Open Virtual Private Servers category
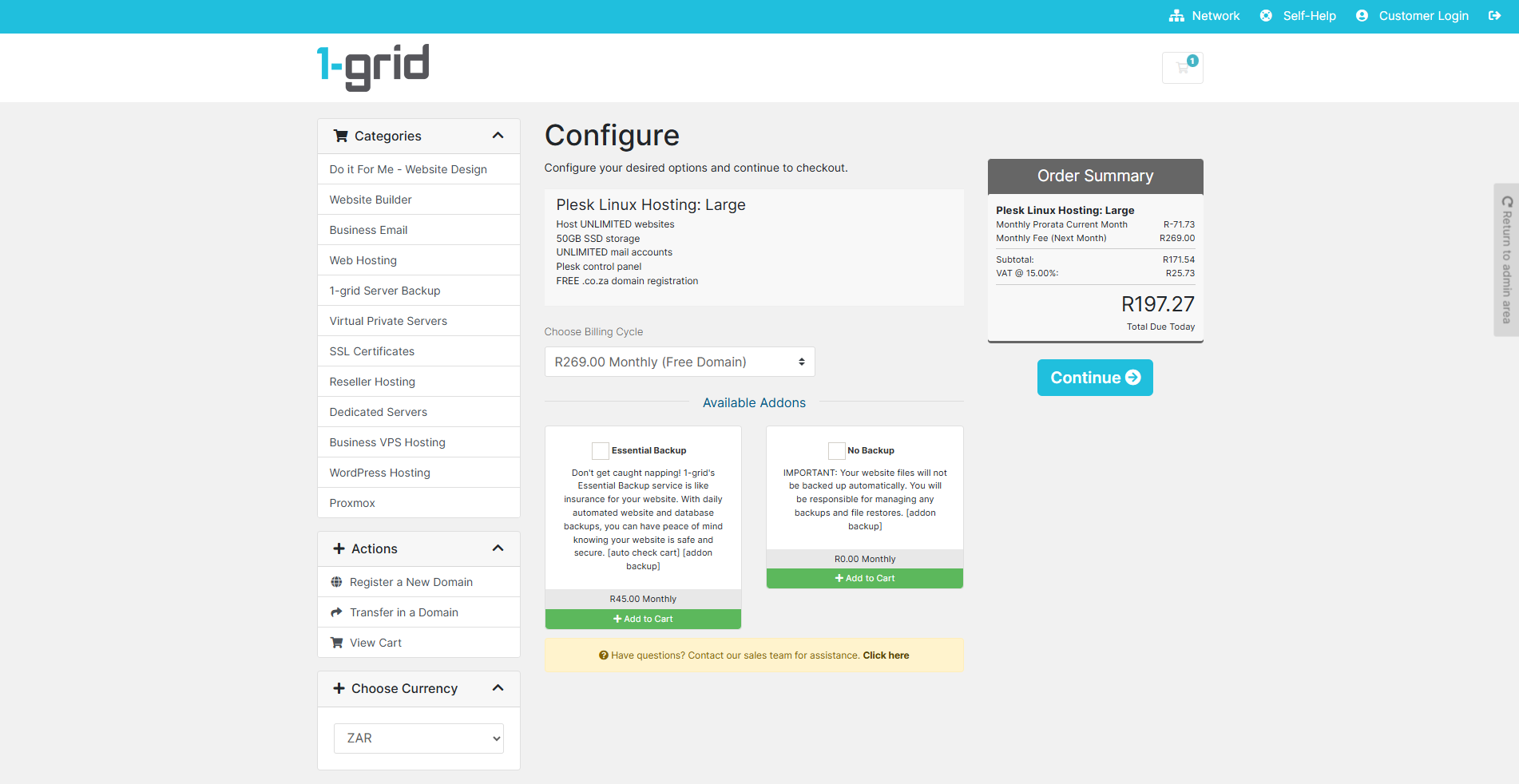The image size is (1519, 784). pyautogui.click(x=418, y=321)
